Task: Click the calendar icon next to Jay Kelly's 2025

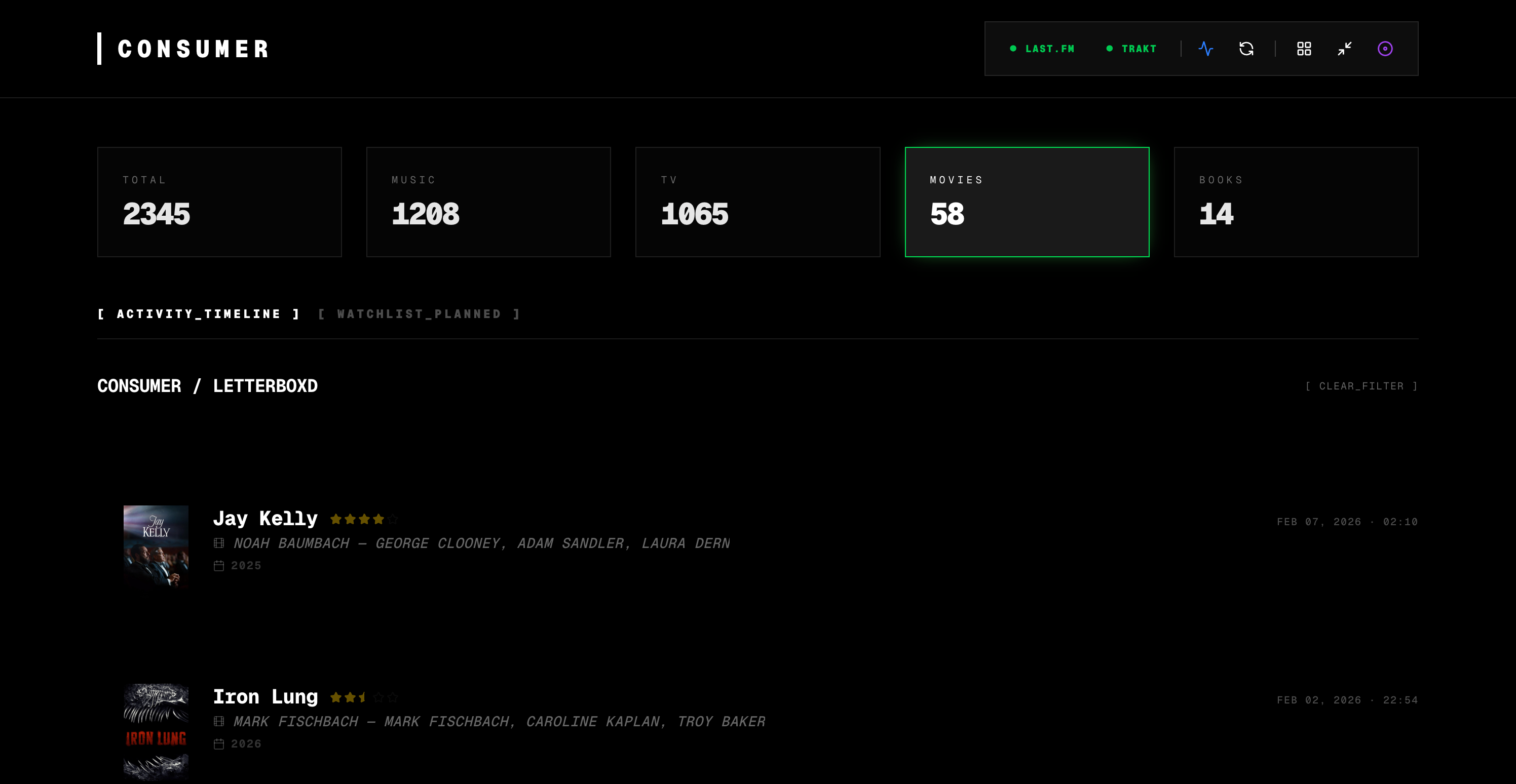Action: 219,565
